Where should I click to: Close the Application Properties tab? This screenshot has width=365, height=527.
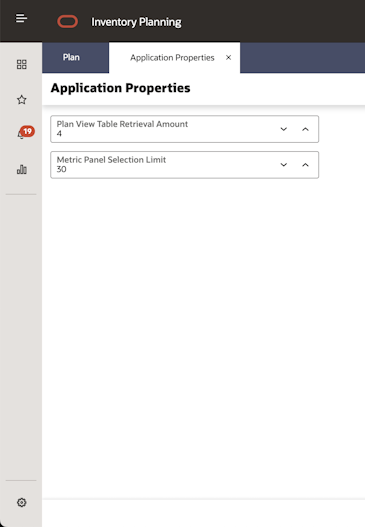coord(229,58)
